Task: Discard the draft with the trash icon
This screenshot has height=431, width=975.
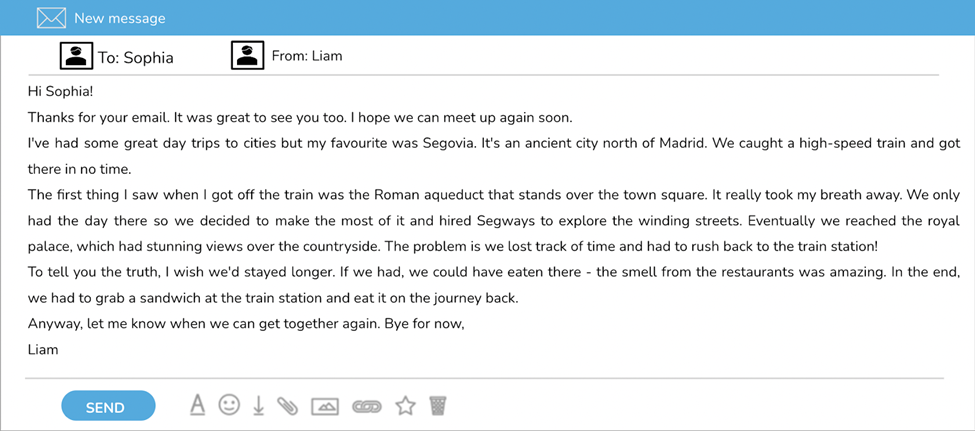Action: click(x=438, y=406)
